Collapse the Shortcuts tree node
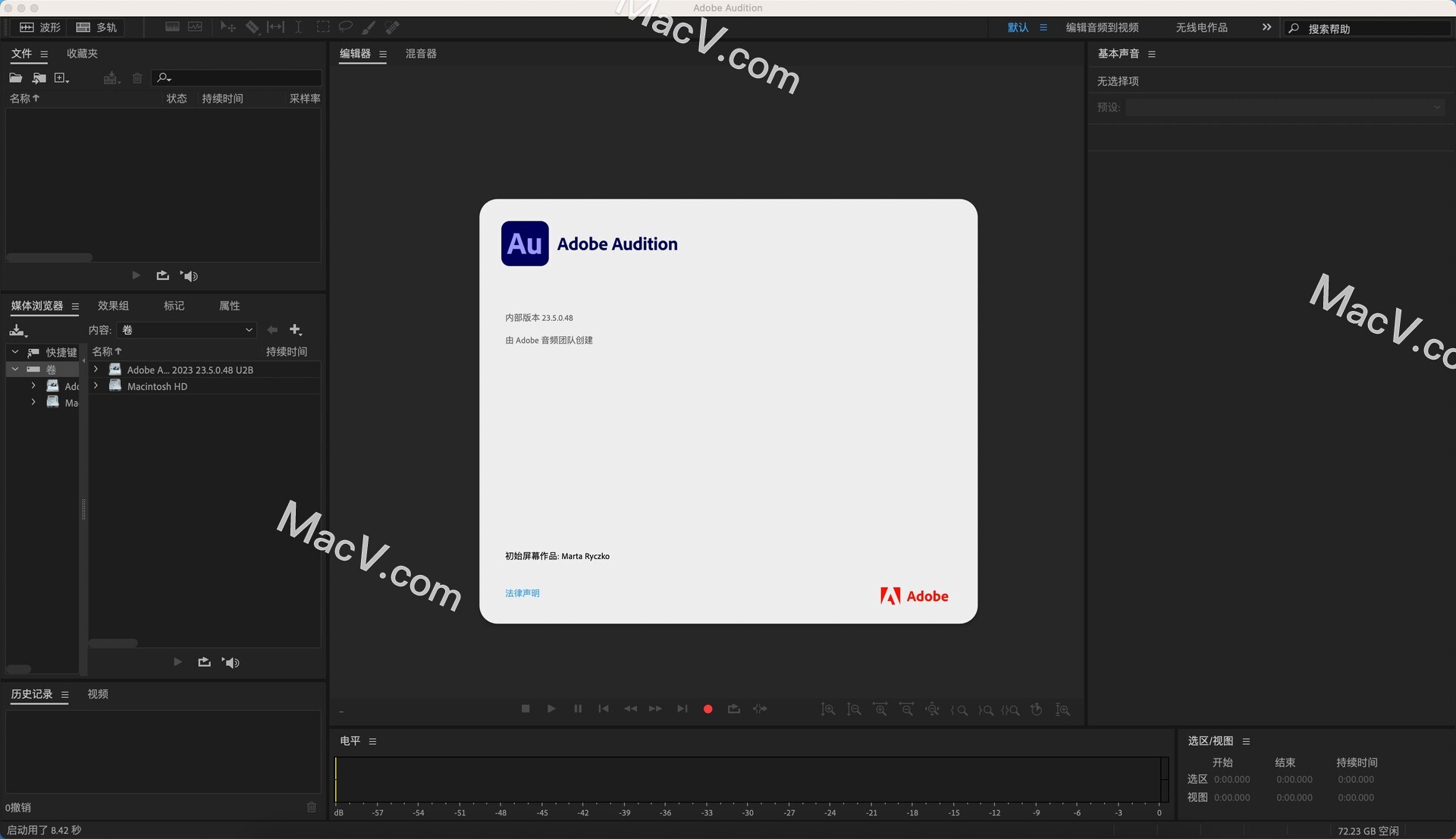 pyautogui.click(x=14, y=352)
